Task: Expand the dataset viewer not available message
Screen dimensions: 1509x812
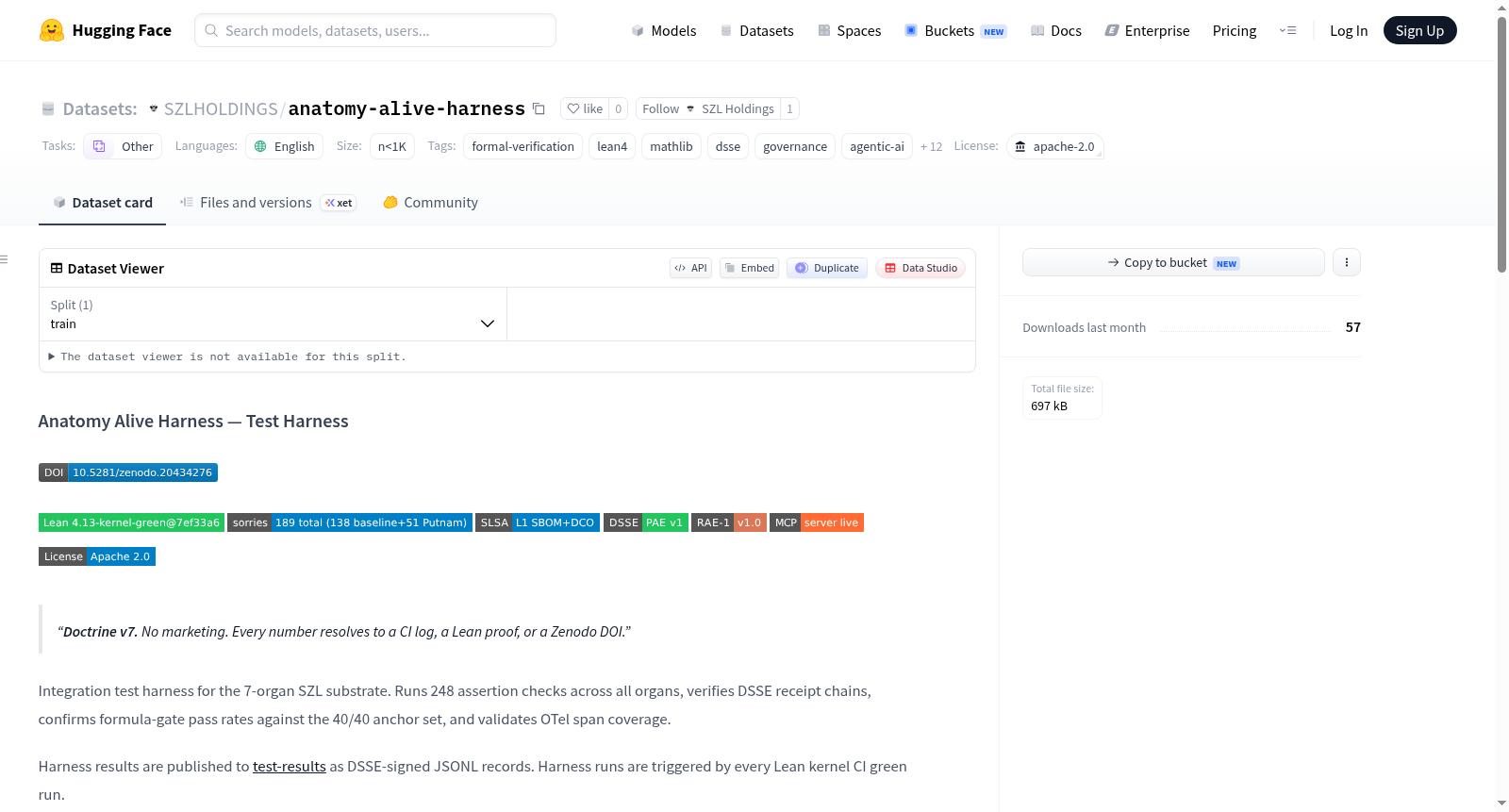Action: 227,356
